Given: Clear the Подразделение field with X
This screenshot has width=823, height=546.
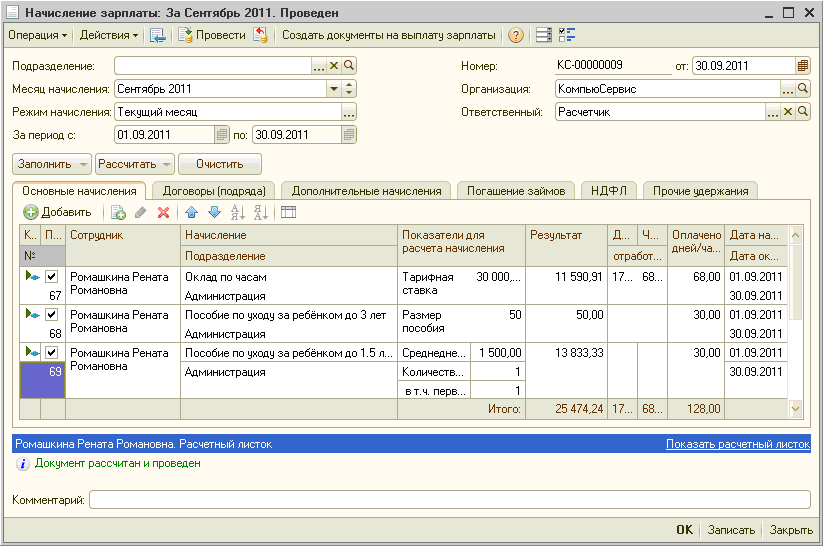Looking at the screenshot, I should pyautogui.click(x=334, y=66).
